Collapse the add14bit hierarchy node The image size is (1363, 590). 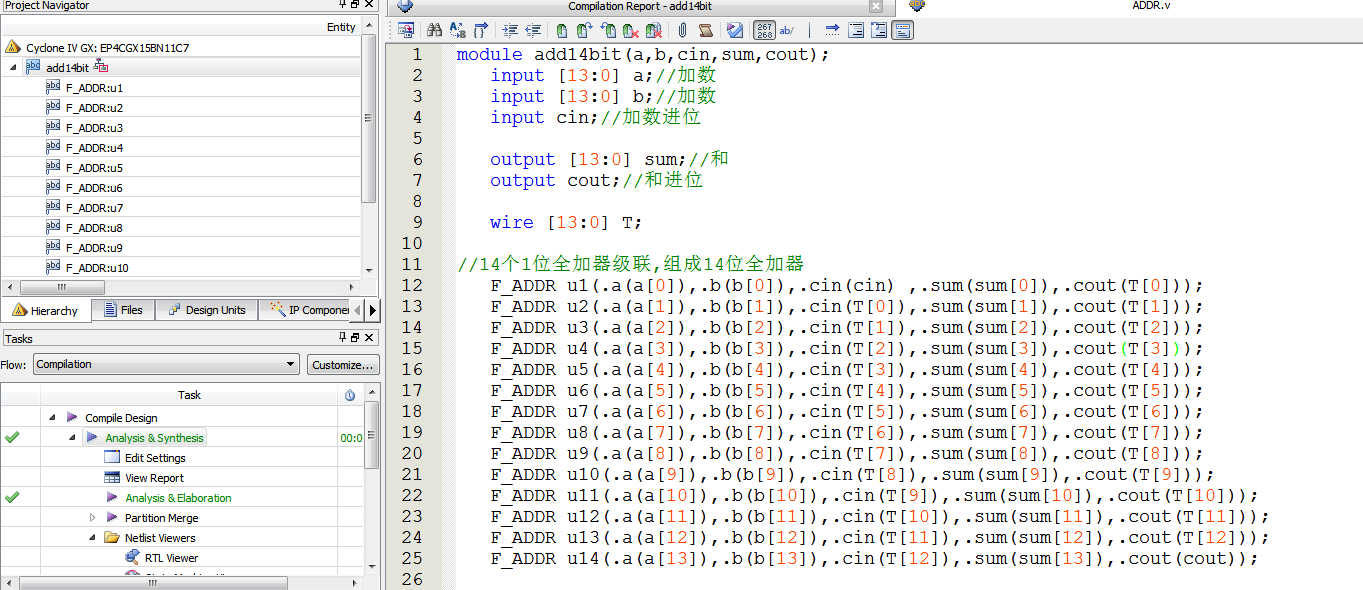pos(14,68)
